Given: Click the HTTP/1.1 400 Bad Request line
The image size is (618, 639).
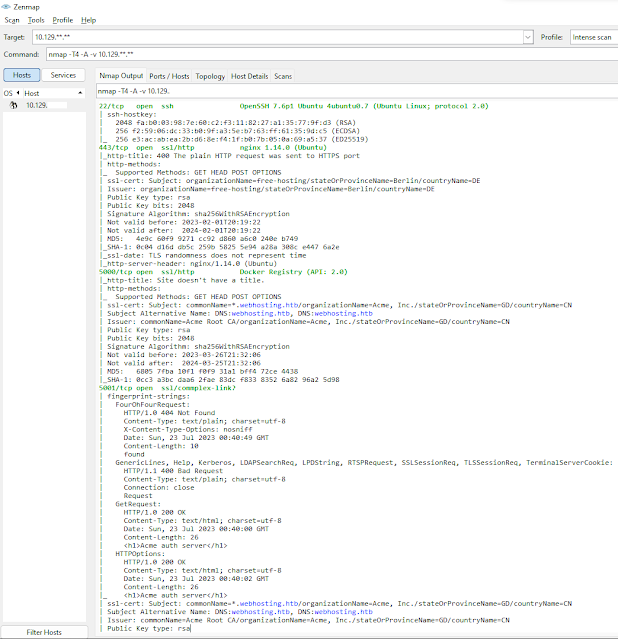Looking at the screenshot, I should coord(173,471).
